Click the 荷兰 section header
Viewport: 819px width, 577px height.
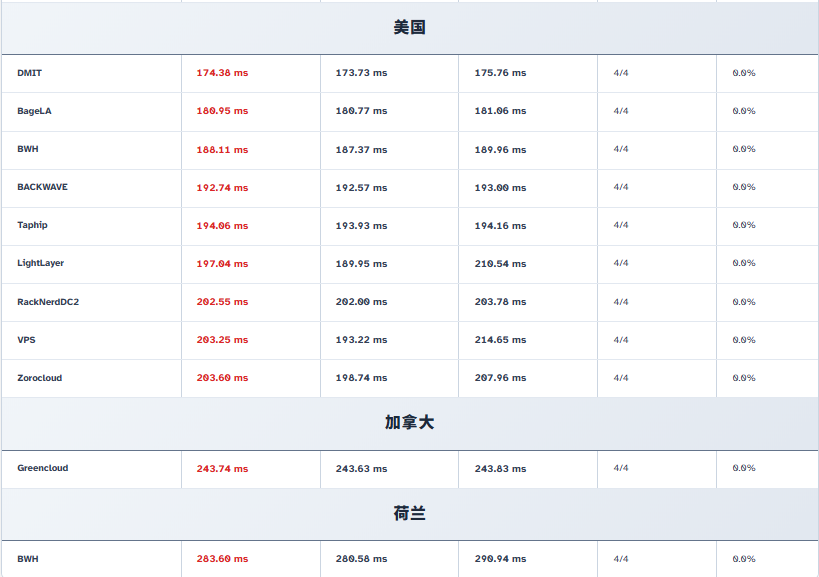(x=409, y=514)
